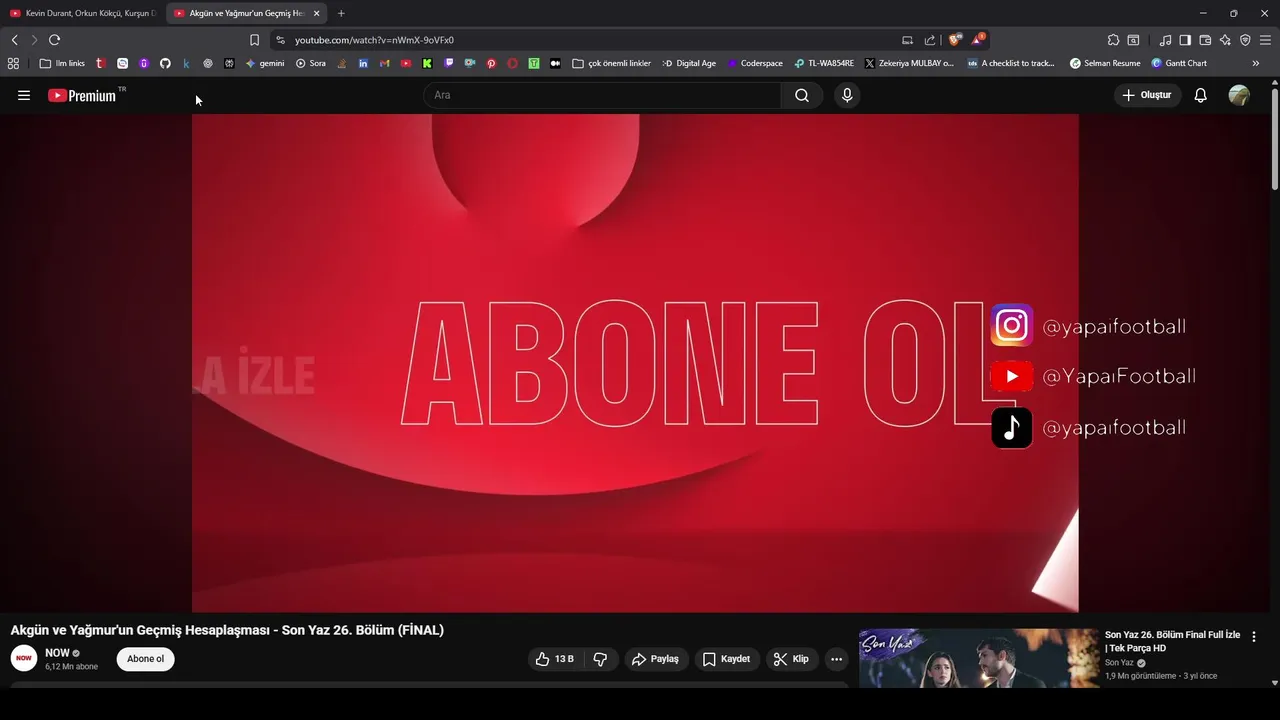Image resolution: width=1280 pixels, height=720 pixels.
Task: Toggle the browser sidebar panel icon
Action: tap(1185, 40)
